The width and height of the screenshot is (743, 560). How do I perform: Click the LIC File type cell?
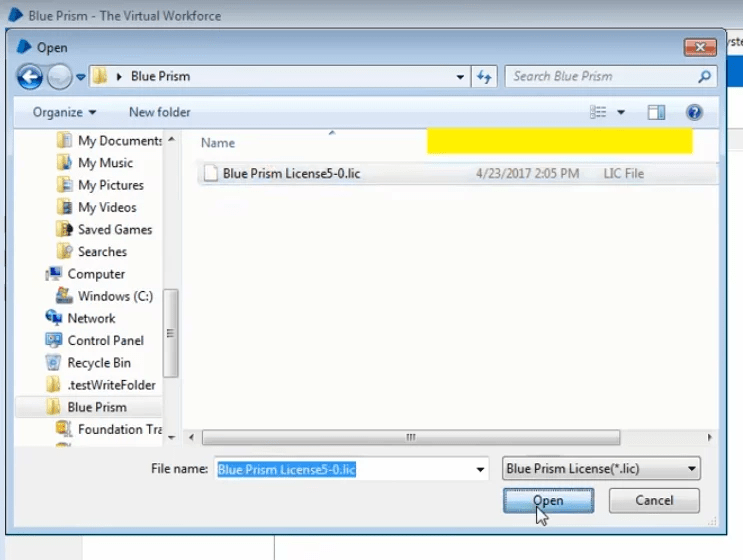click(x=624, y=173)
